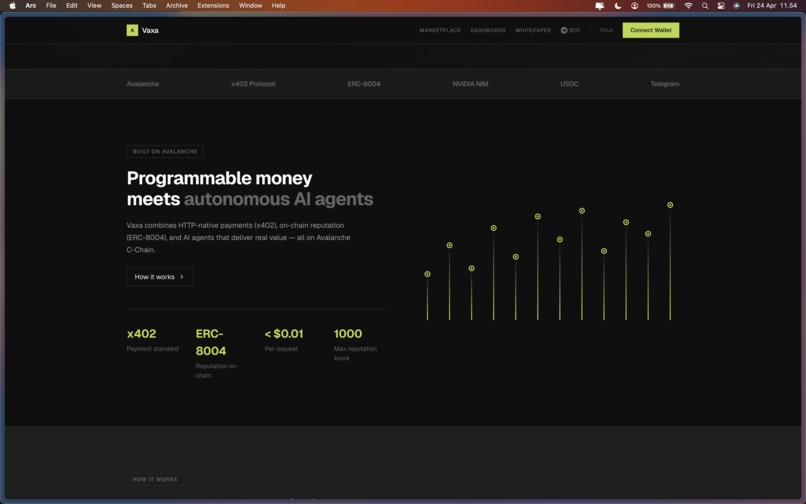Viewport: 806px width, 504px height.
Task: Open the Wi-Fi menu
Action: 688,6
